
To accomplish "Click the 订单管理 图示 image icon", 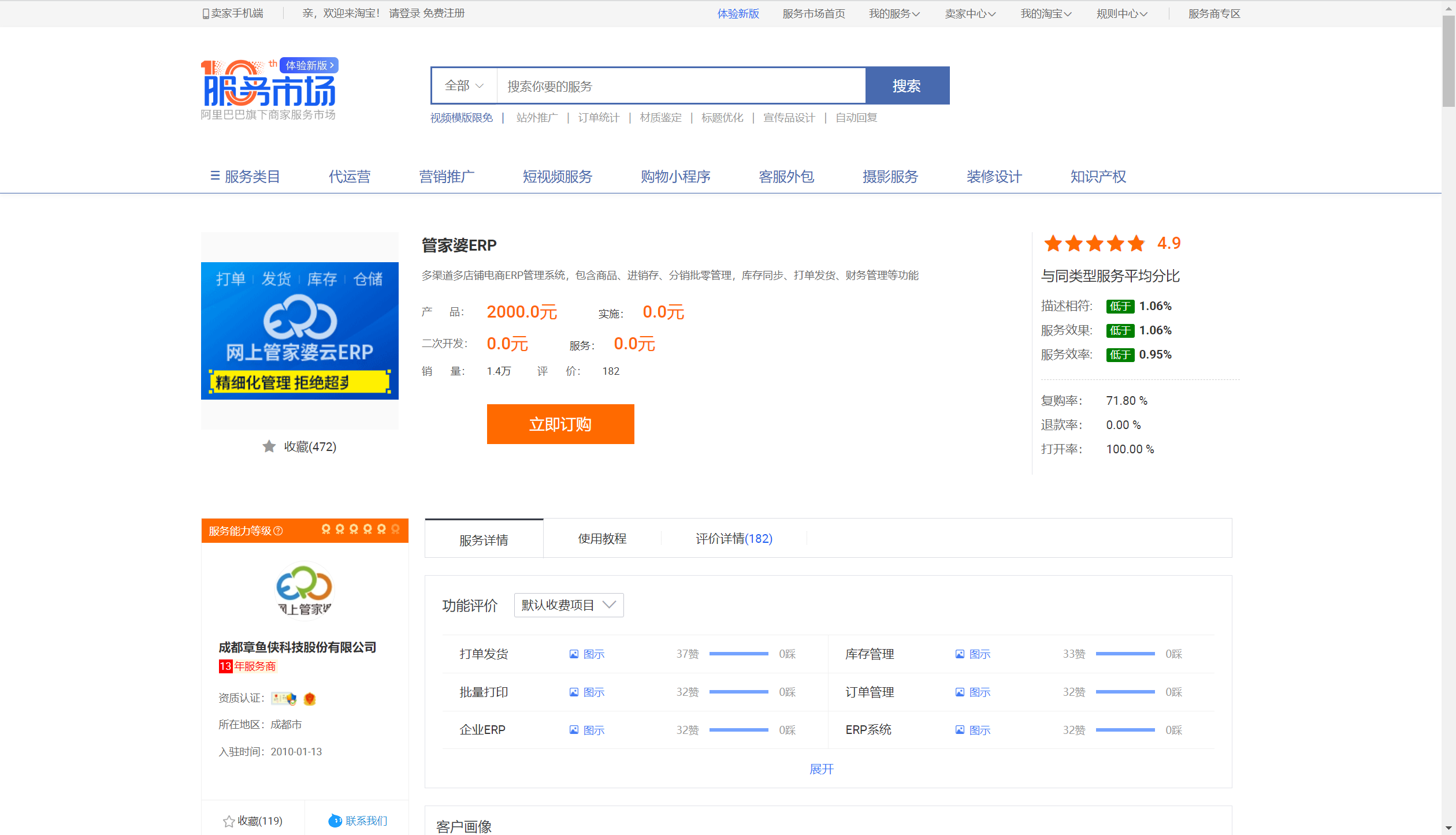I will click(960, 692).
